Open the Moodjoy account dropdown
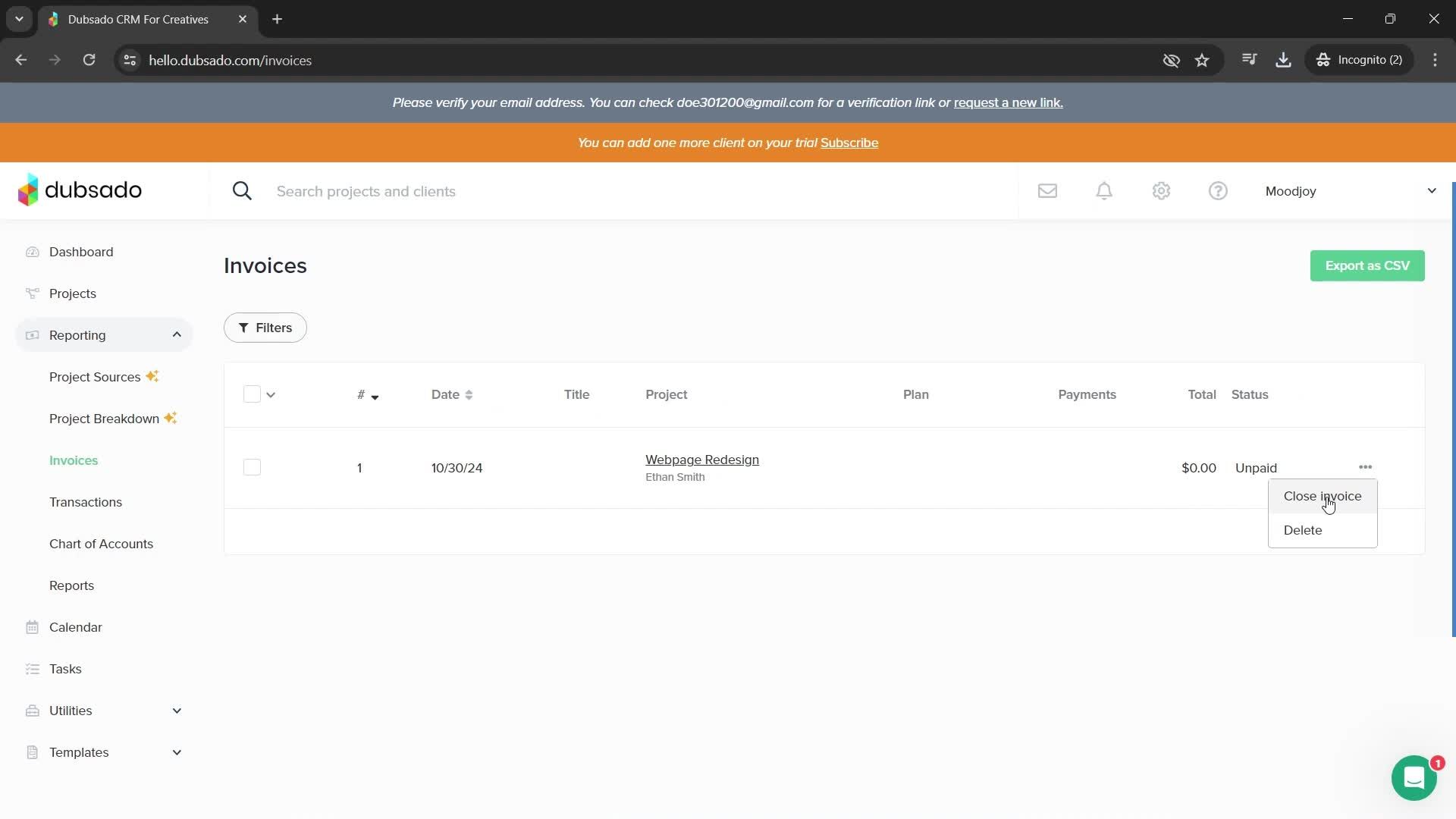 coord(1350,191)
